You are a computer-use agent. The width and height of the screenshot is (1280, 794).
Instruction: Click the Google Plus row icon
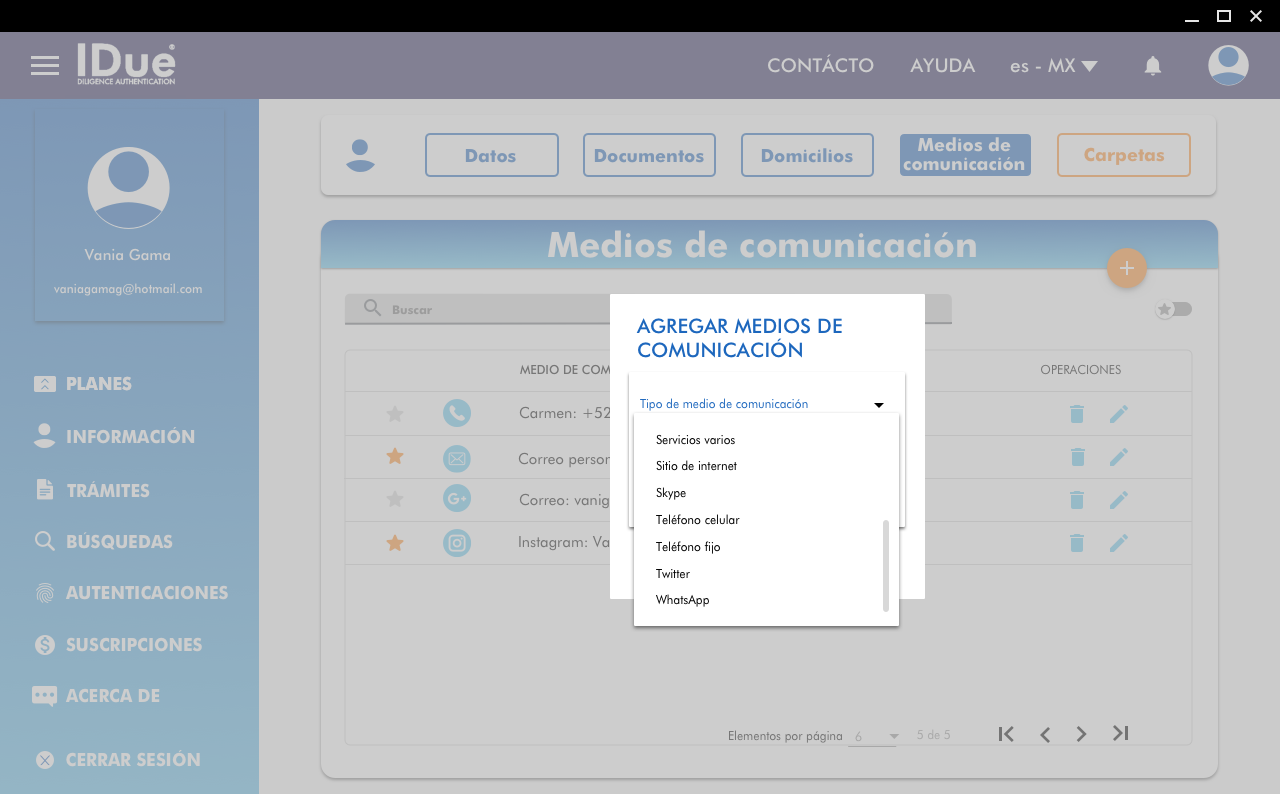click(x=457, y=500)
